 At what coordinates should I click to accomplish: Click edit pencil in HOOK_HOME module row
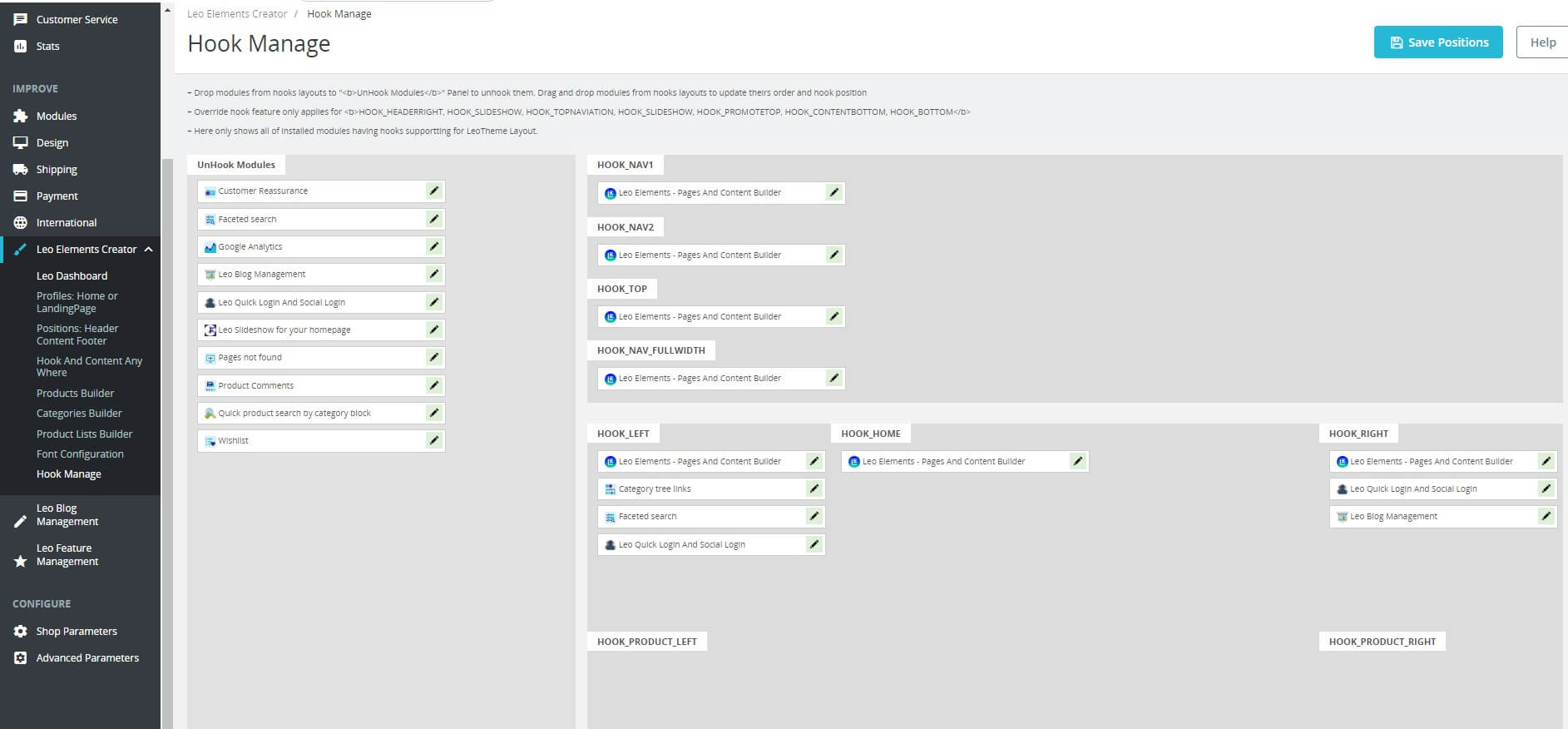tap(1077, 462)
